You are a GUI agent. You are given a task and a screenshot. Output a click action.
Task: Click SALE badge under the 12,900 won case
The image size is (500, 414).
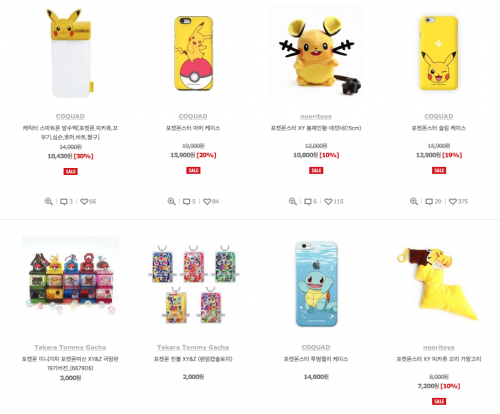[439, 170]
